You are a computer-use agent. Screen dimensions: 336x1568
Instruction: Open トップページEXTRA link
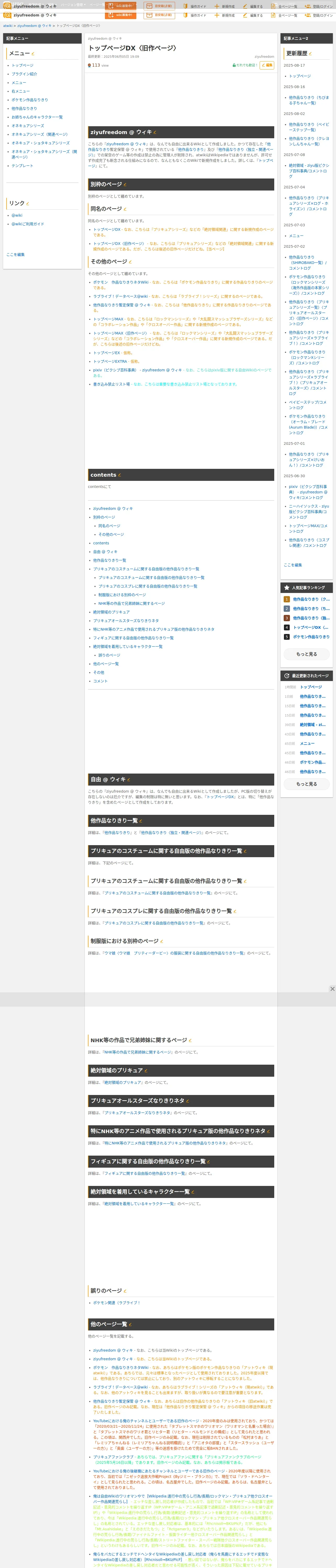pos(110,362)
